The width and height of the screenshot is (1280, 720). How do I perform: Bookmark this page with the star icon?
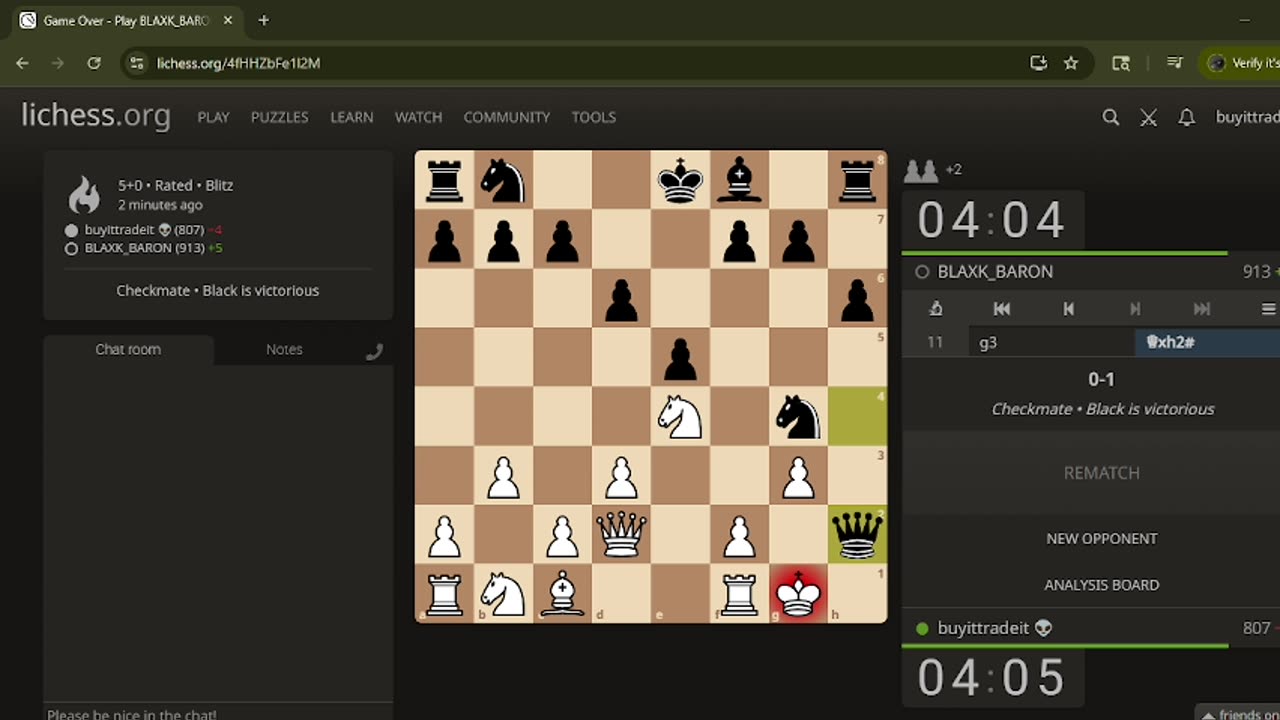pos(1071,63)
